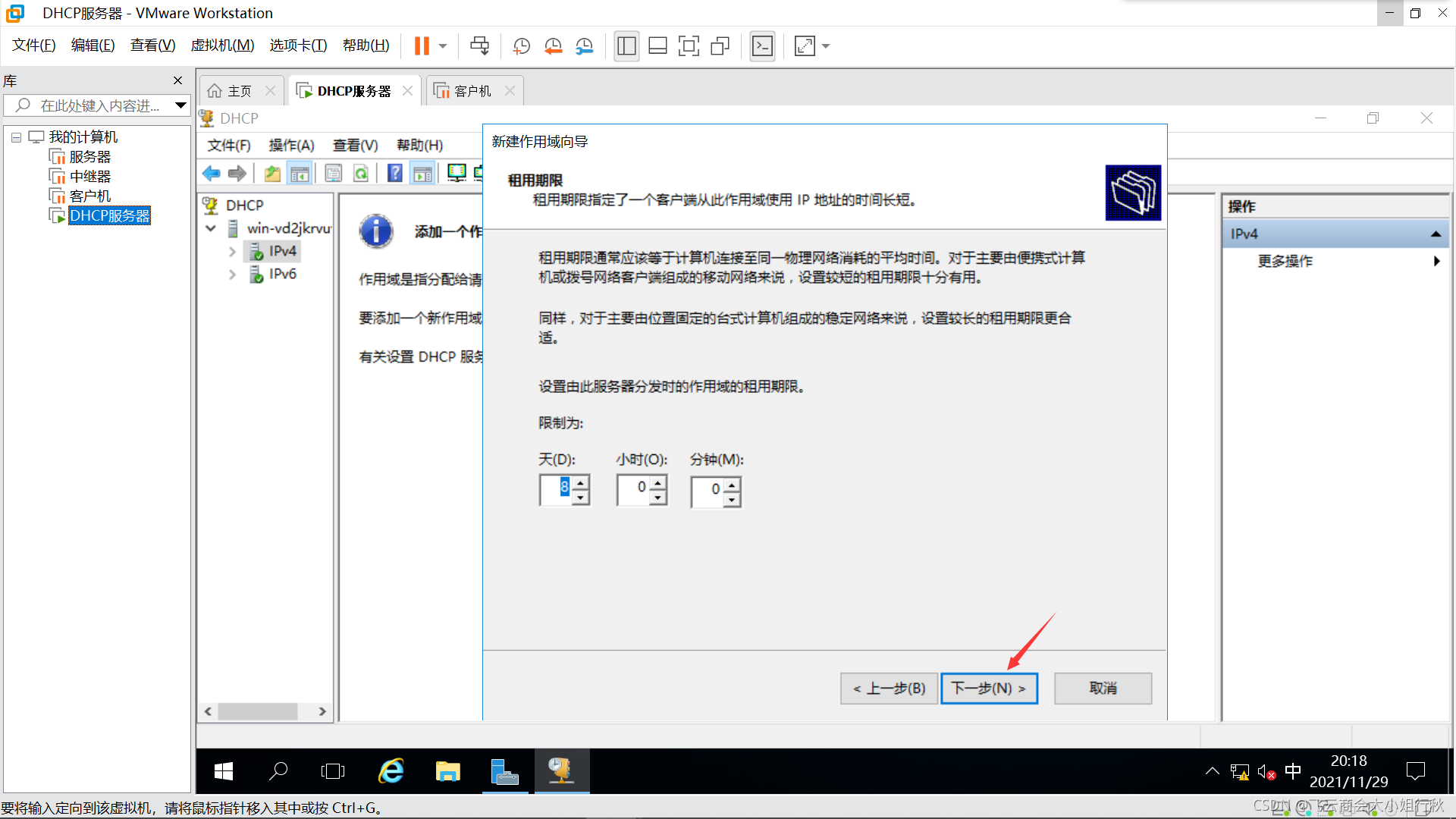Collapse the win-vd2jkrvu server node
The width and height of the screenshot is (1456, 819).
[x=211, y=228]
